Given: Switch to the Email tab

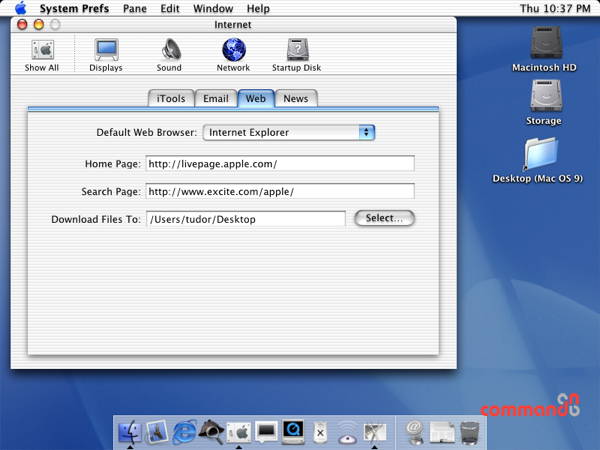Looking at the screenshot, I should tap(216, 99).
